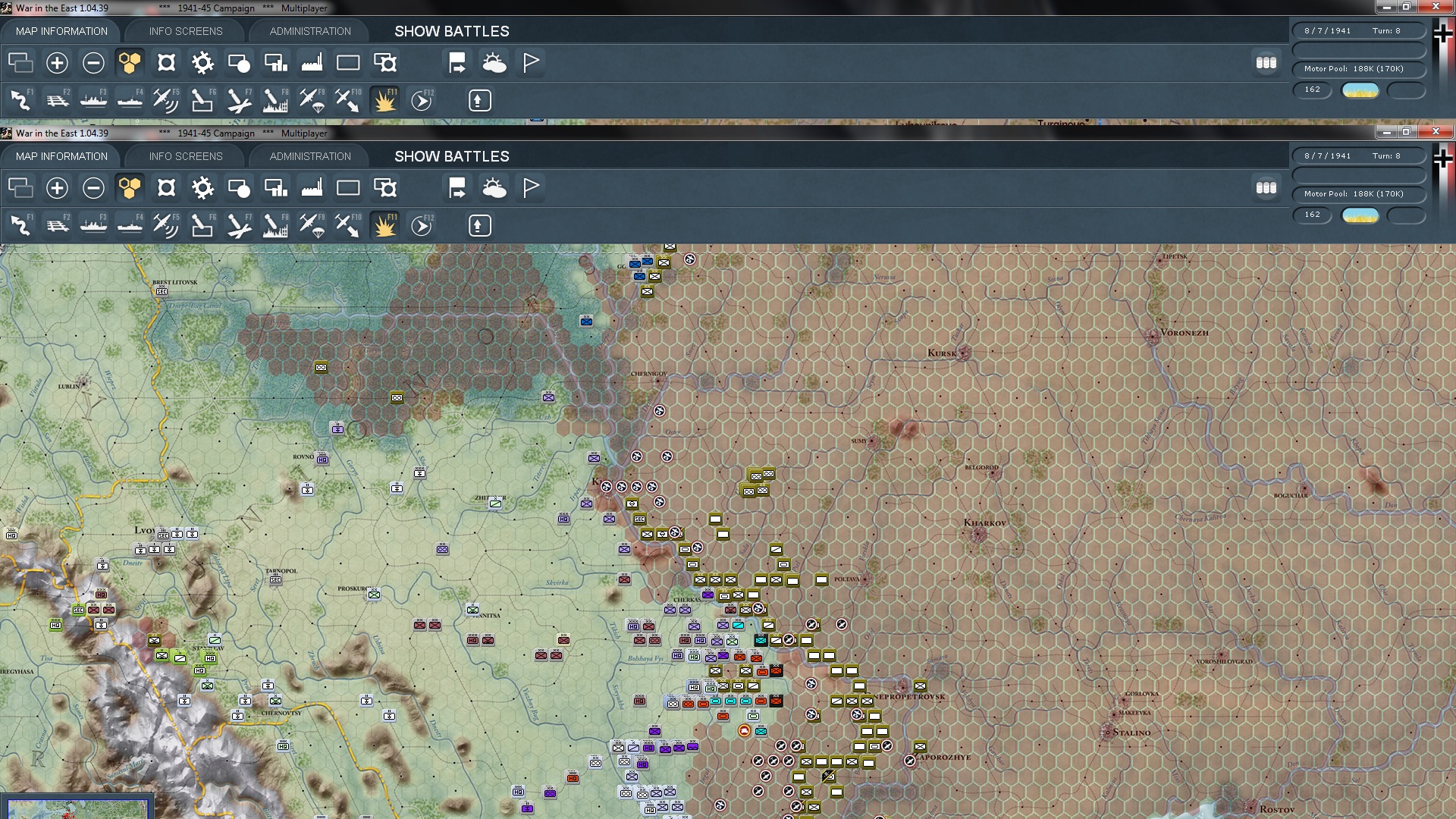Click stacked barrels icon in lower window

pyautogui.click(x=1266, y=188)
